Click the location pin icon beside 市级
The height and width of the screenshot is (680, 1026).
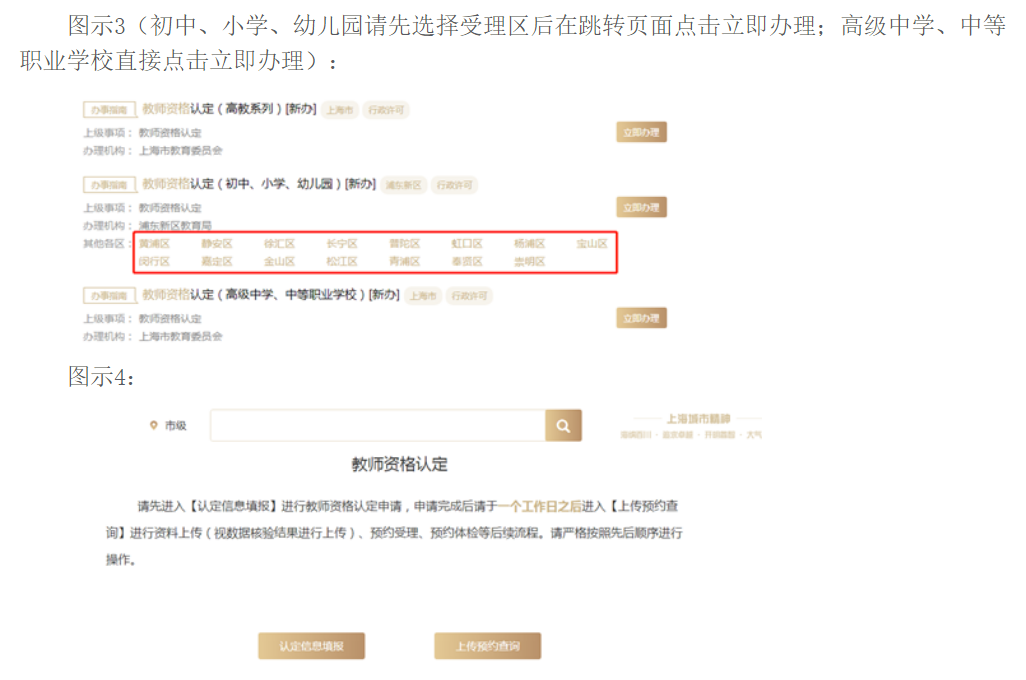coord(154,425)
